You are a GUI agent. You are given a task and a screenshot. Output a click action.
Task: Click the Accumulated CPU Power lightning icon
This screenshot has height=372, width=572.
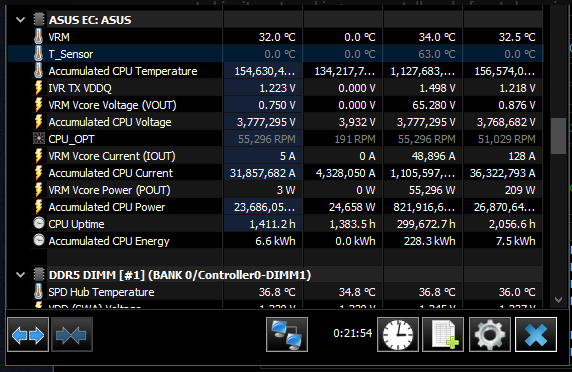point(38,207)
